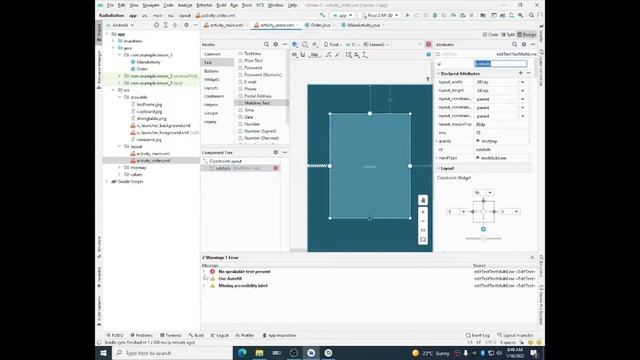Toggle autoconnect magnet icon
Viewport: 640px width, 360px height.
303,55
